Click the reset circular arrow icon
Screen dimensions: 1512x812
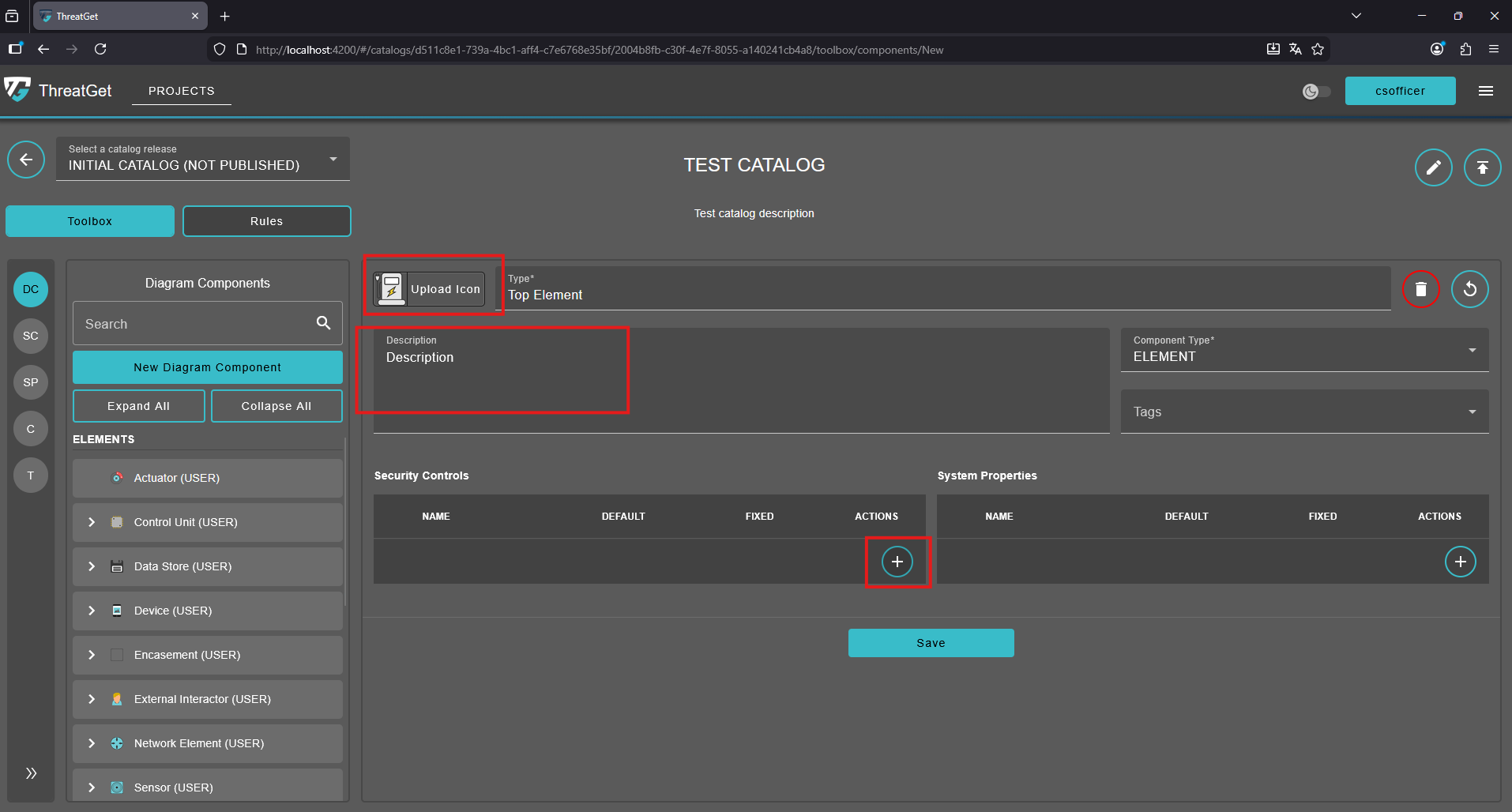[1471, 289]
